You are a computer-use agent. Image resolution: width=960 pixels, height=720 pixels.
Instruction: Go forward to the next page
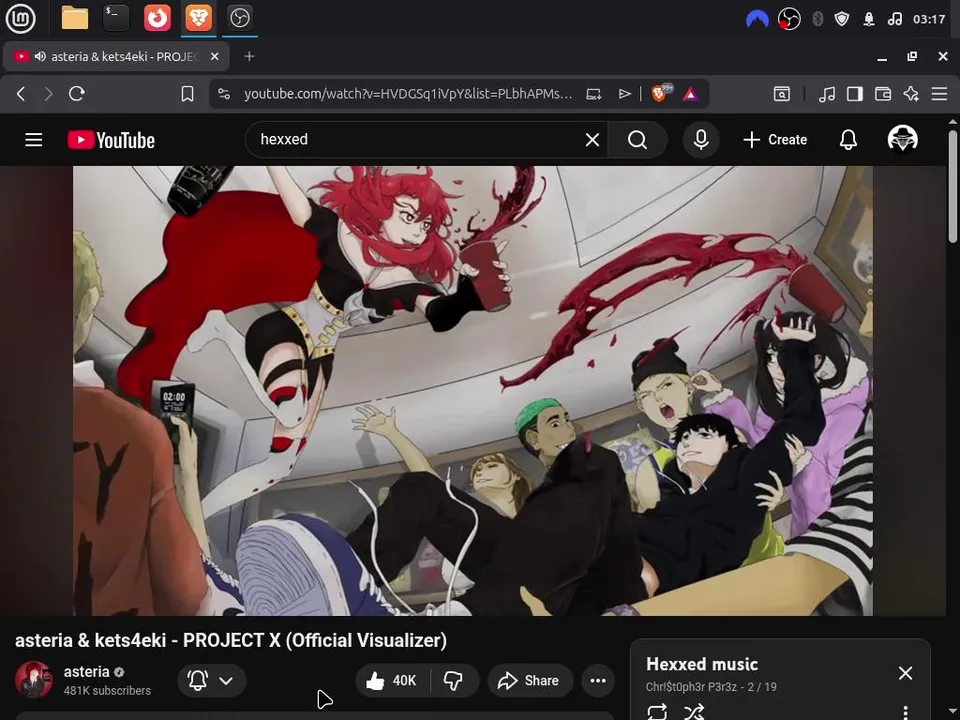48,94
